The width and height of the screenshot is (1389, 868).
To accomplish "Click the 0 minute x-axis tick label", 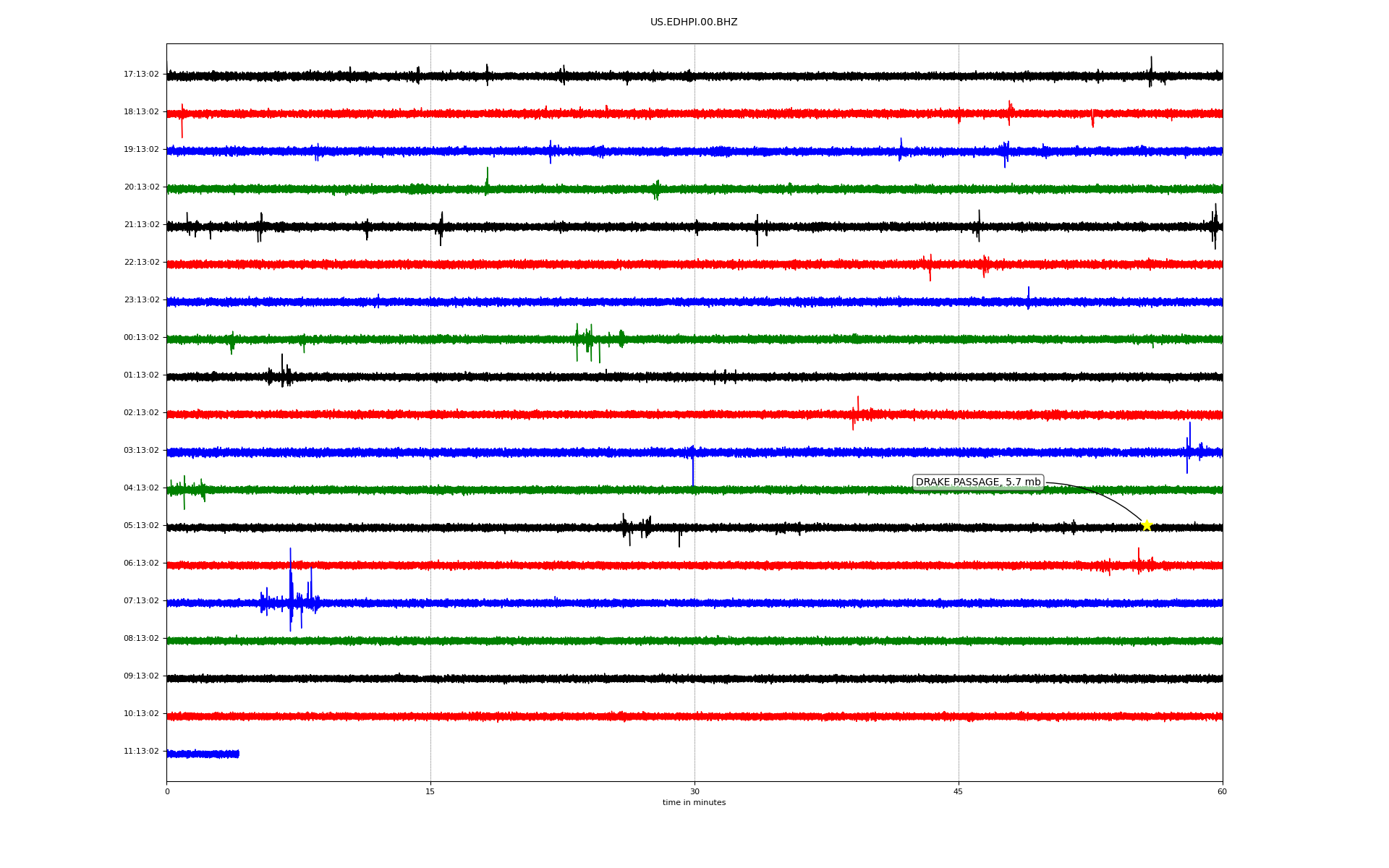I will 167,791.
